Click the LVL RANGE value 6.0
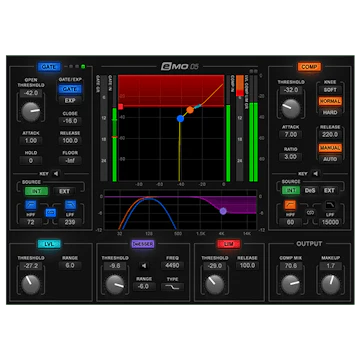Viewport: 360px width, 360px height. coord(70,265)
